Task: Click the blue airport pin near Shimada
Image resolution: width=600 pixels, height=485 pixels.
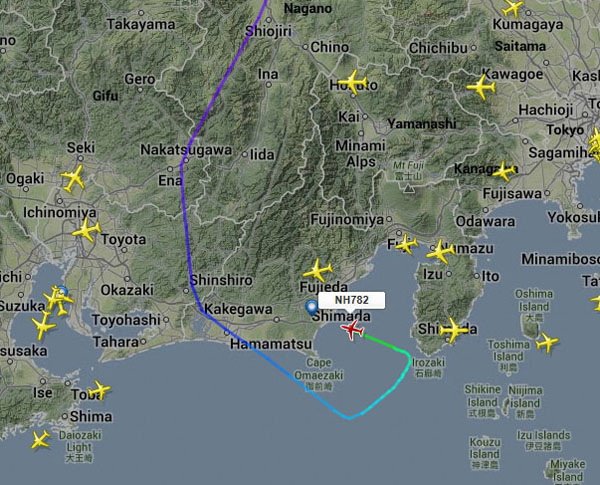Action: click(311, 307)
